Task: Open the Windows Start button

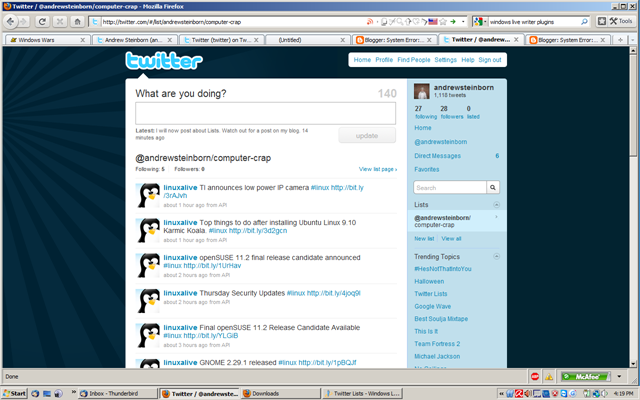Action: [x=15, y=393]
